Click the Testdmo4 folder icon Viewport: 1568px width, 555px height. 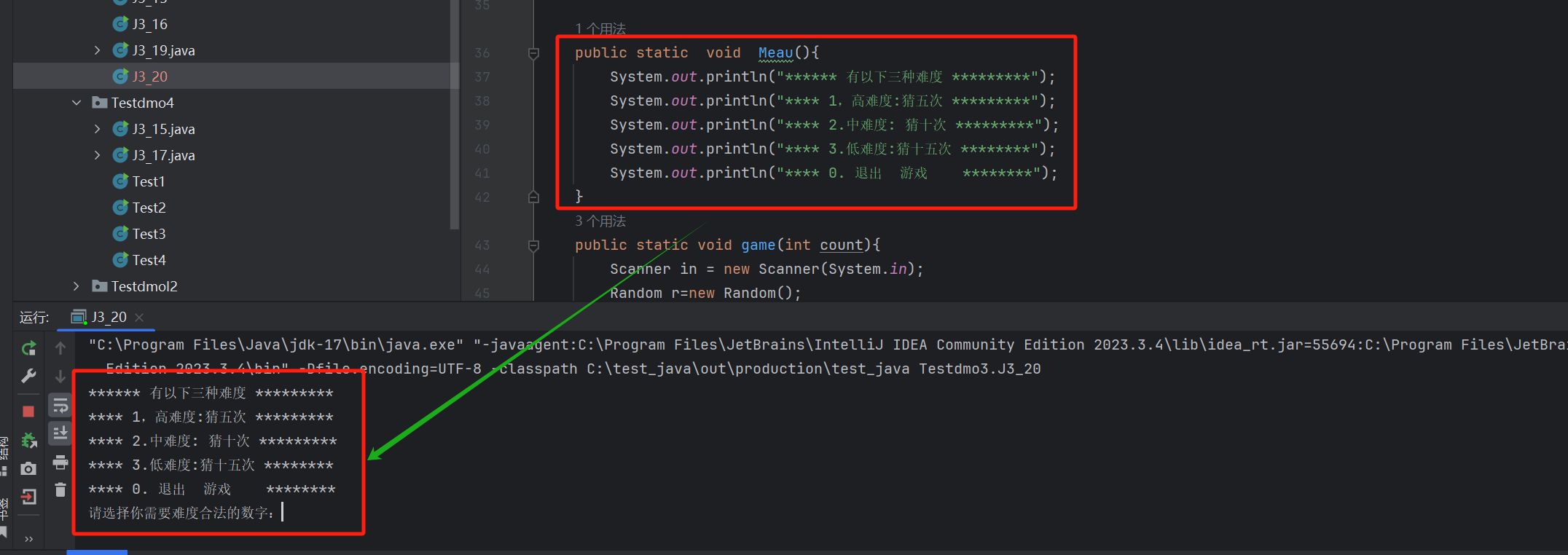click(x=100, y=103)
